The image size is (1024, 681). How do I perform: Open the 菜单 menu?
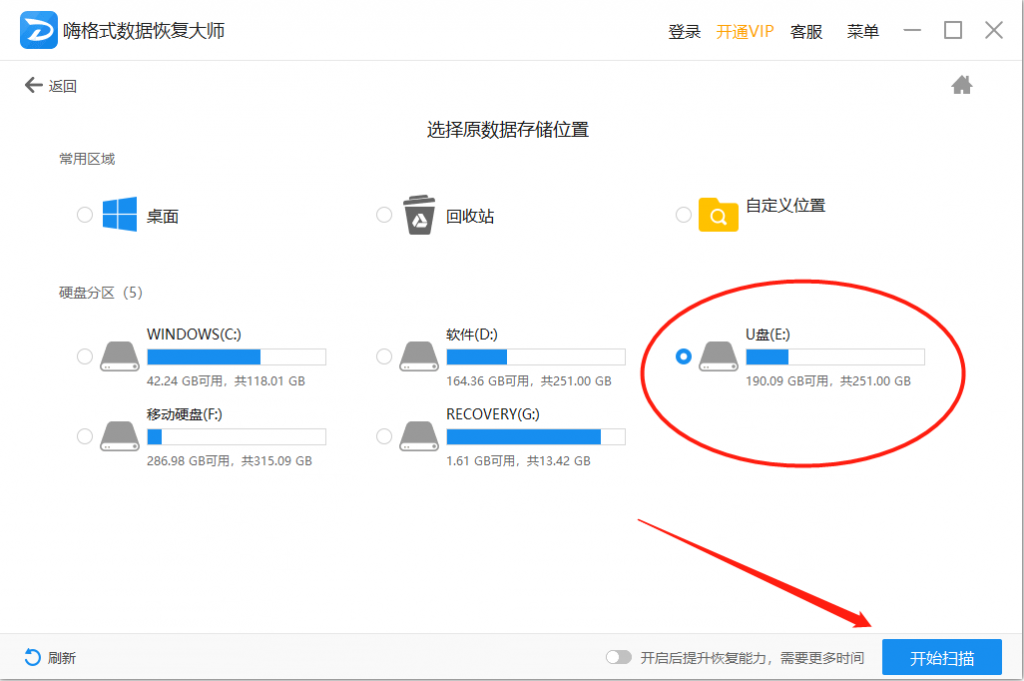pyautogui.click(x=863, y=31)
